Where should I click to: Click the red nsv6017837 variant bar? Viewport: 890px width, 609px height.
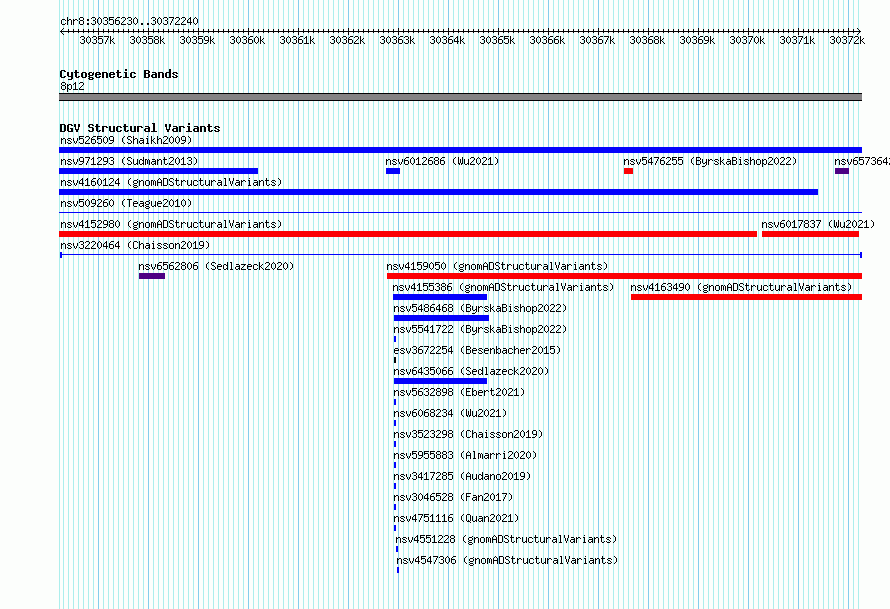(810, 234)
